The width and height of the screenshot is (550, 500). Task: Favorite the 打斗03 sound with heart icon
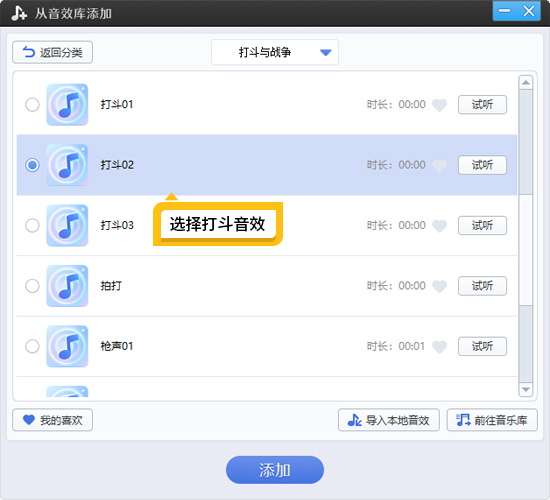pos(439,225)
